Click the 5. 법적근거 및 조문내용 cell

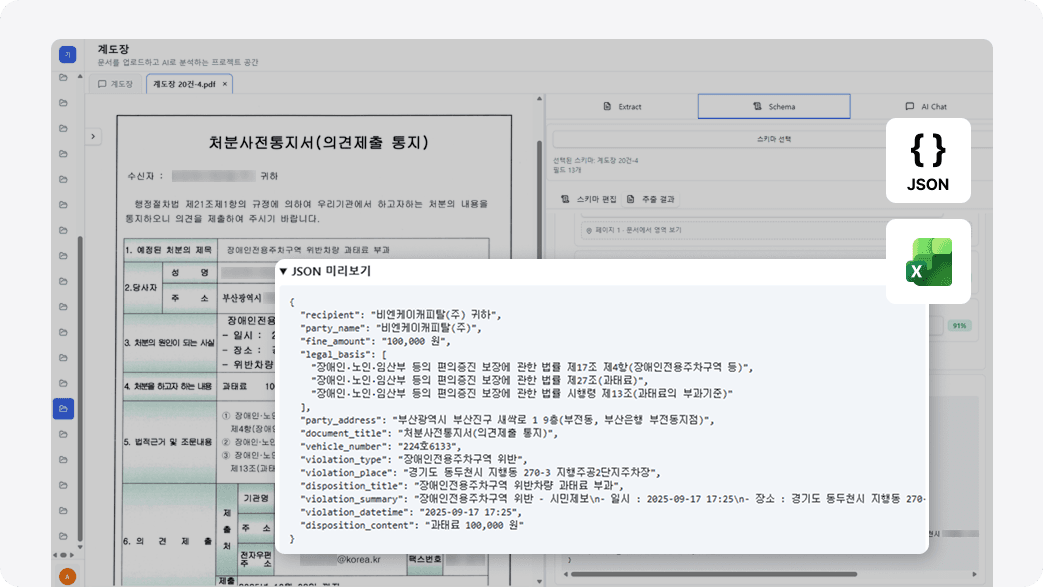(x=170, y=442)
